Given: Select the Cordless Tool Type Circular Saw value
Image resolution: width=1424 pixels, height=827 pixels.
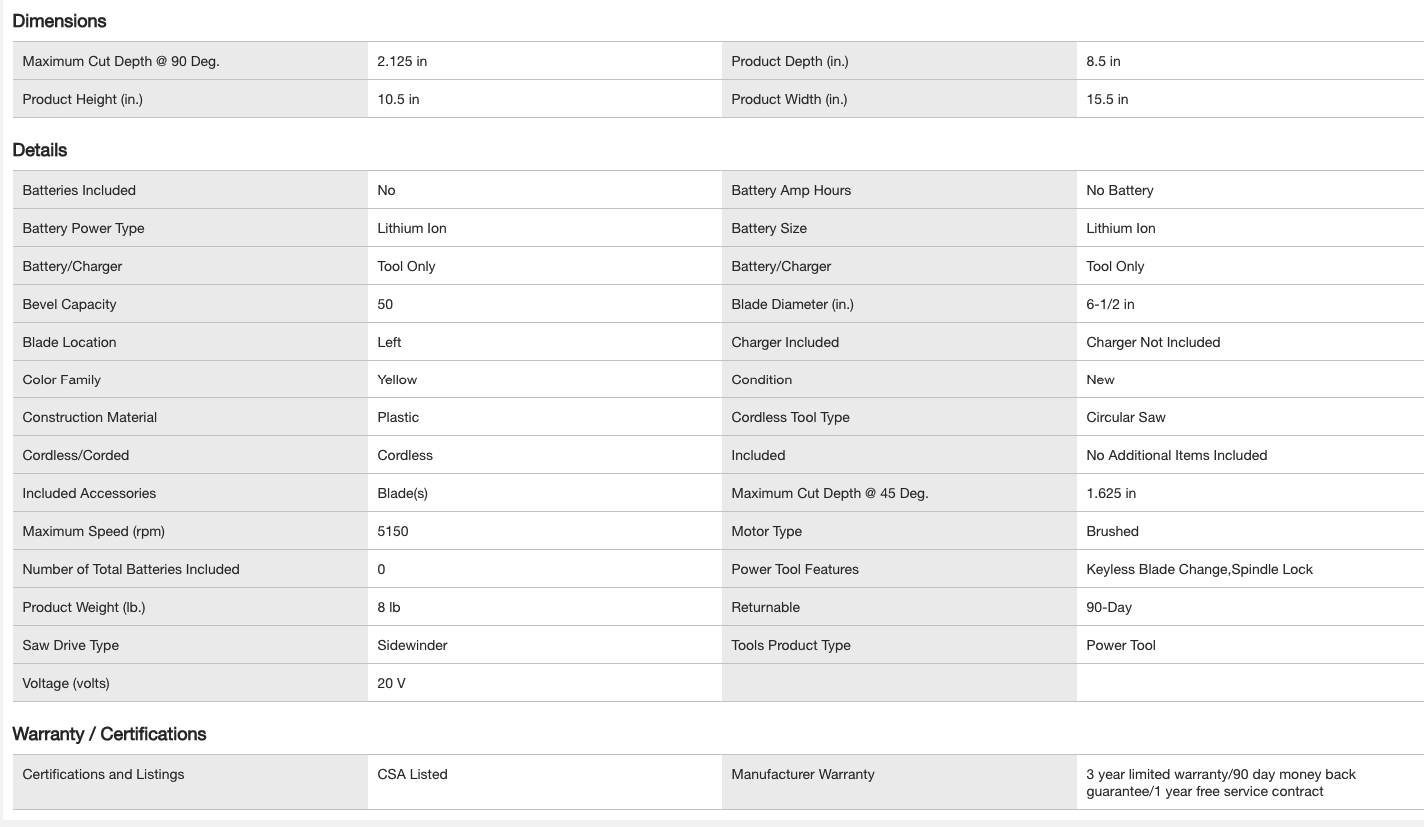Looking at the screenshot, I should click(1126, 417).
